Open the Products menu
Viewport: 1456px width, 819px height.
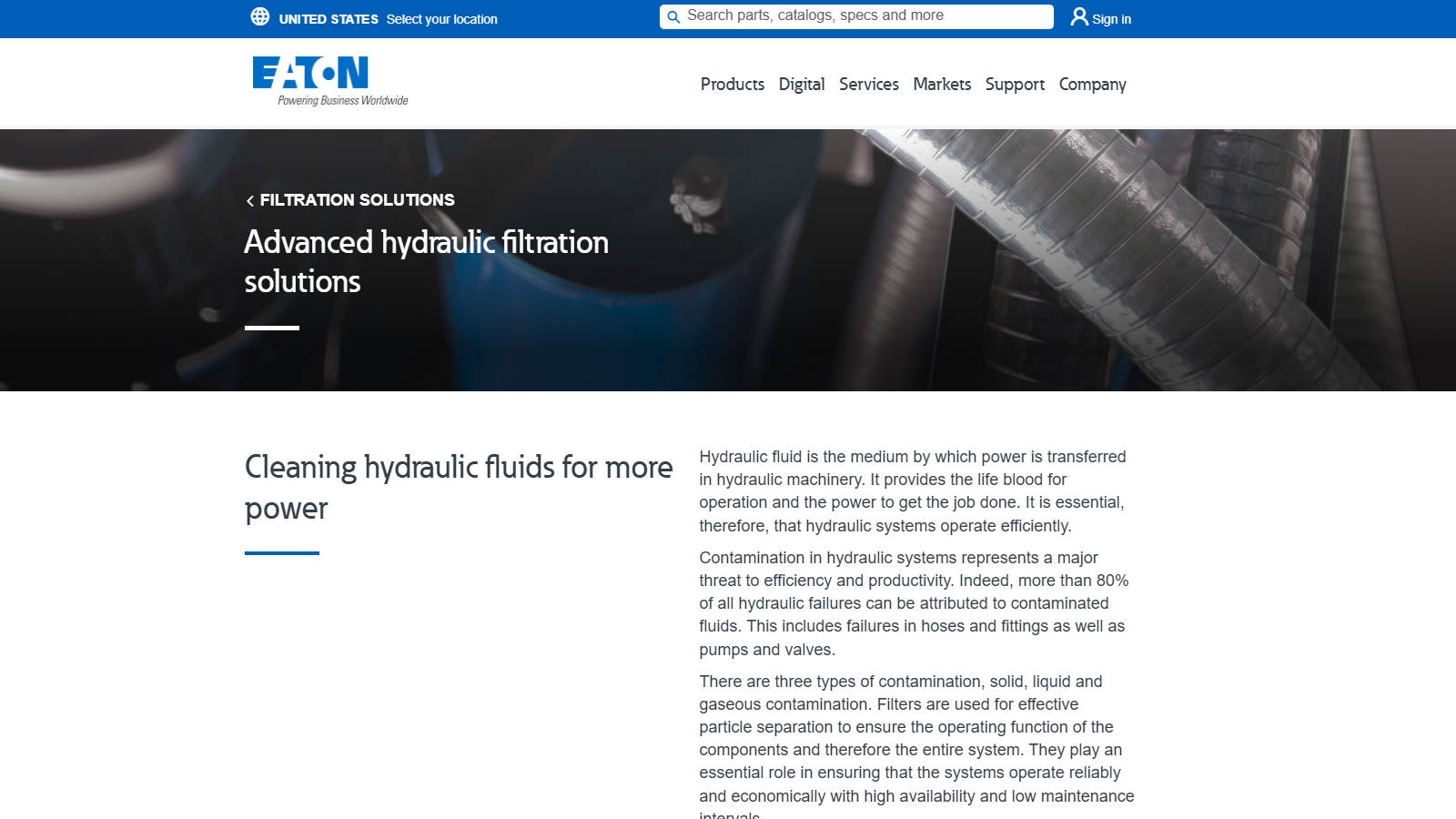pos(732,85)
